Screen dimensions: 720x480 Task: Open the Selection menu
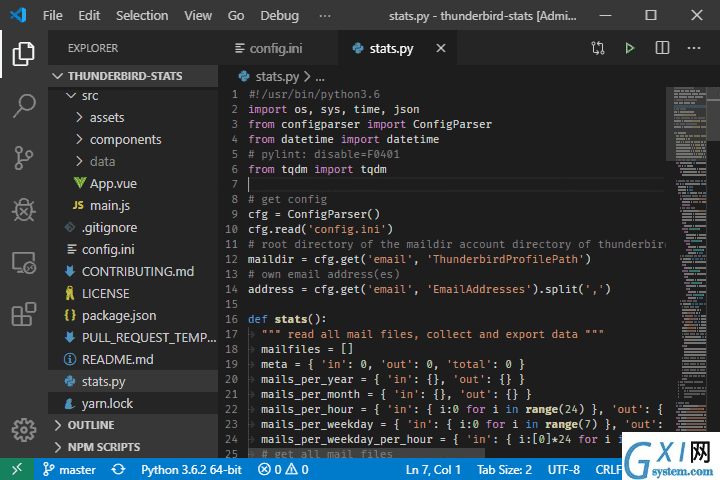[x=142, y=16]
